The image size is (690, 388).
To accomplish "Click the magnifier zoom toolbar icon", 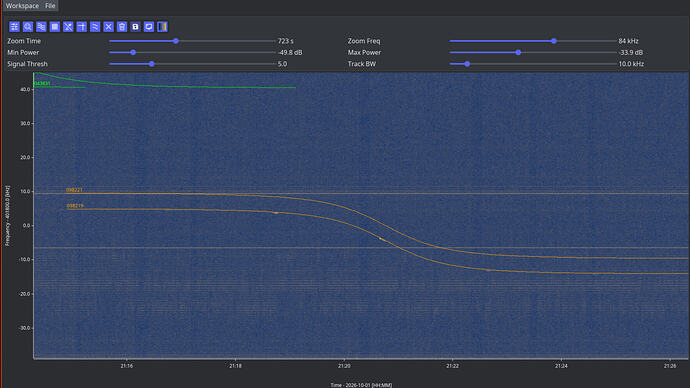I will [x=28, y=27].
